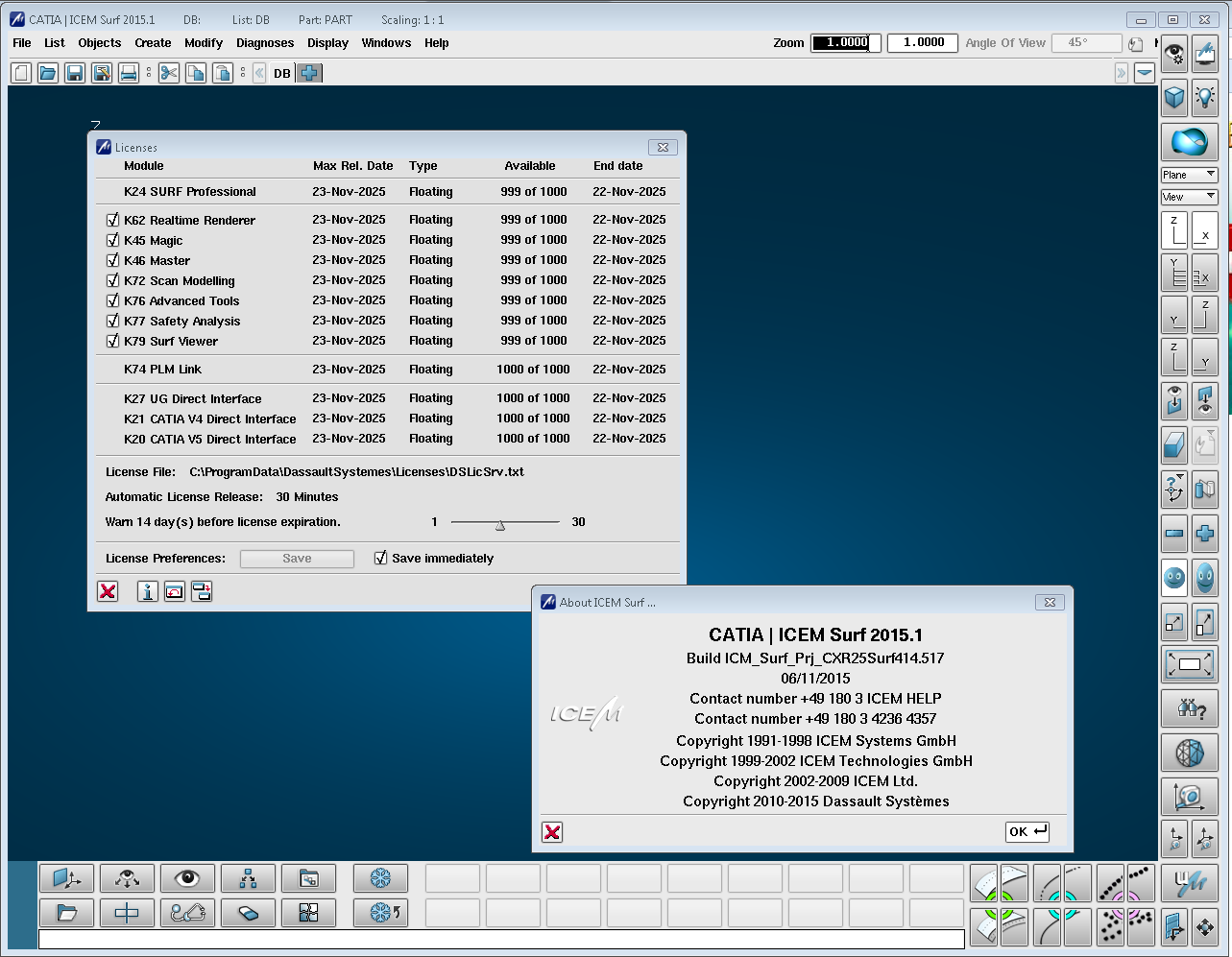Click the globe sphere icon in right toolbar

tap(1190, 753)
